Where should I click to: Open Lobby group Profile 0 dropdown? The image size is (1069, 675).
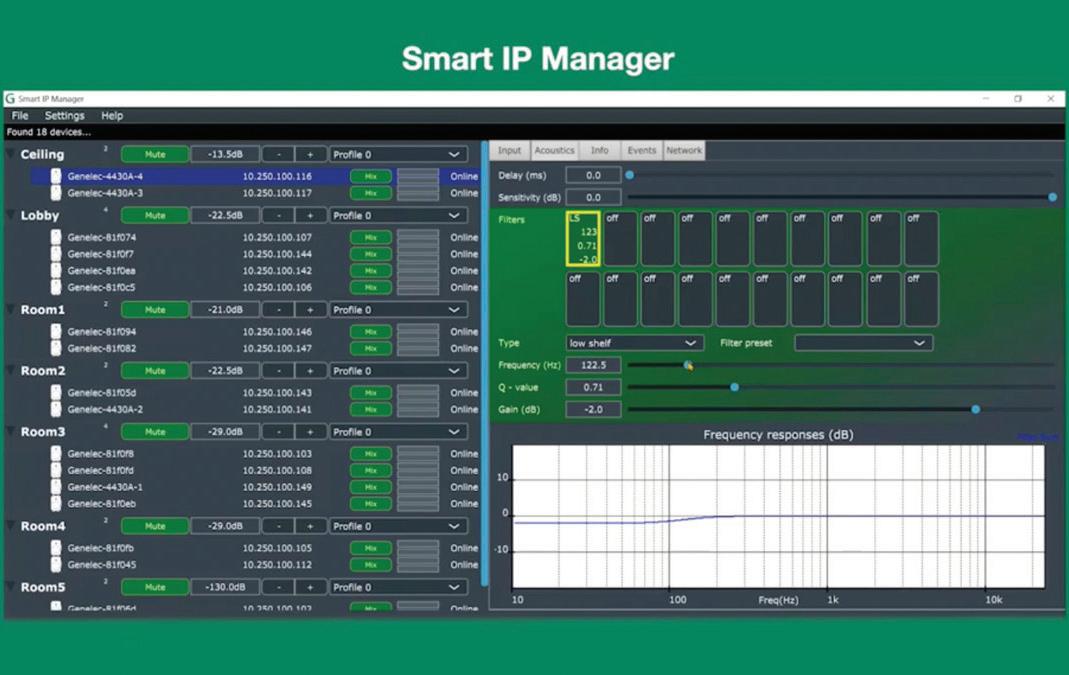coord(399,215)
